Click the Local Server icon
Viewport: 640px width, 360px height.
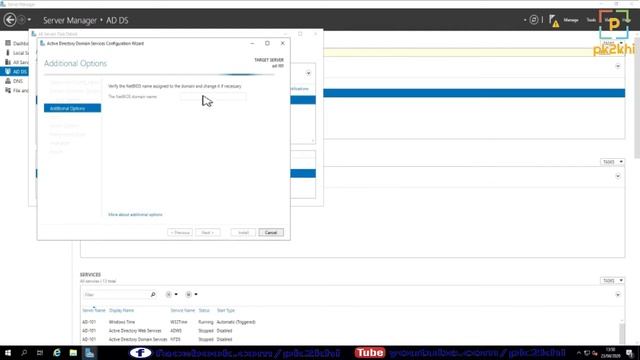(8, 52)
